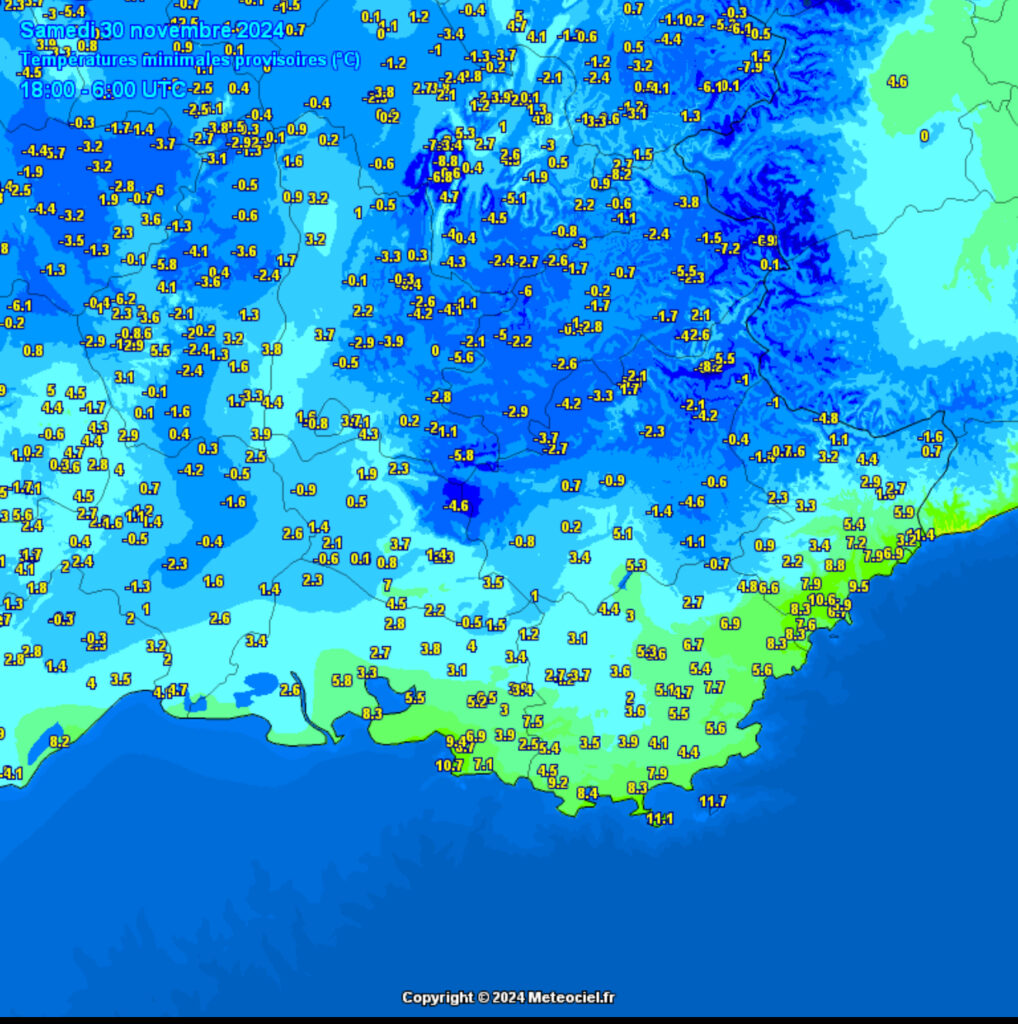The height and width of the screenshot is (1024, 1018).
Task: Click the 4.6 value in the green area
Action: coord(897,81)
